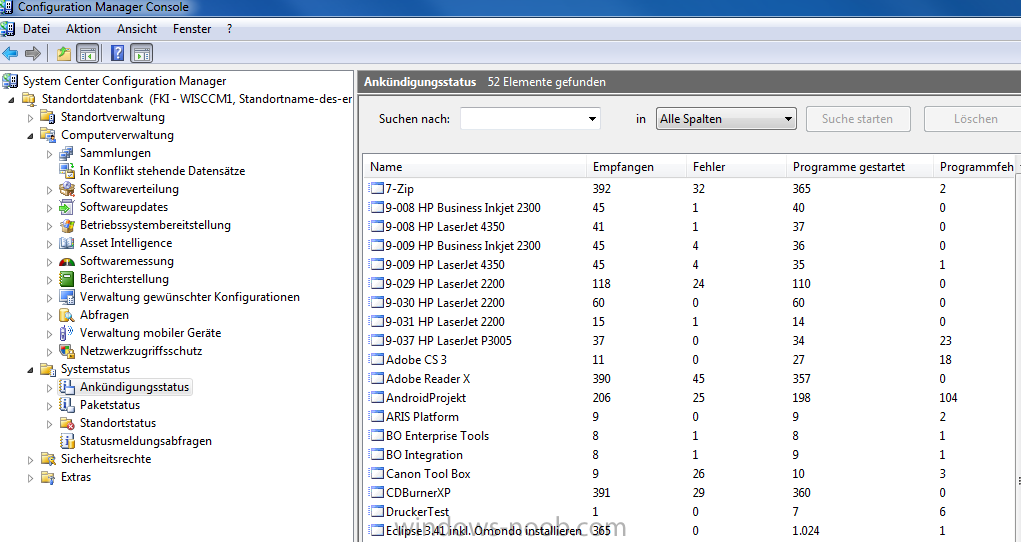Click the Verwaltung mobiler Geräte icon
1021x542 pixels.
66,333
